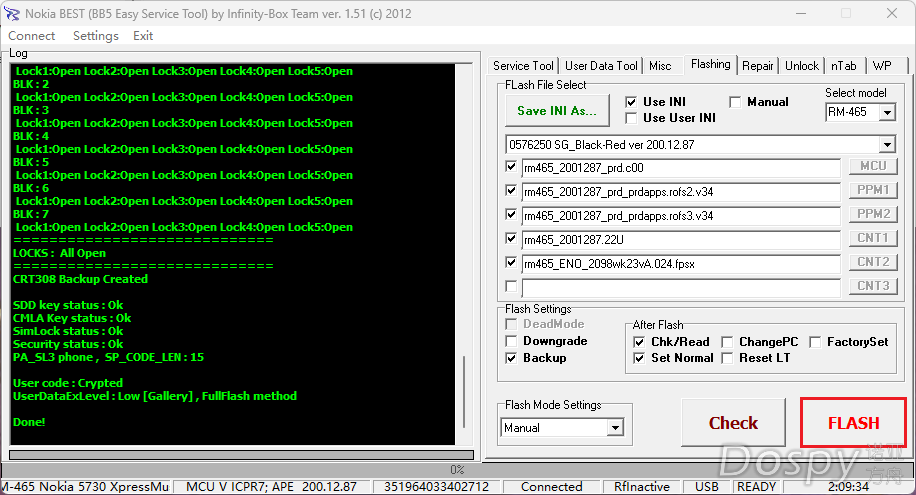Image resolution: width=916 pixels, height=495 pixels.
Task: Click the log panel horizontal scrollbar
Action: coord(241,454)
